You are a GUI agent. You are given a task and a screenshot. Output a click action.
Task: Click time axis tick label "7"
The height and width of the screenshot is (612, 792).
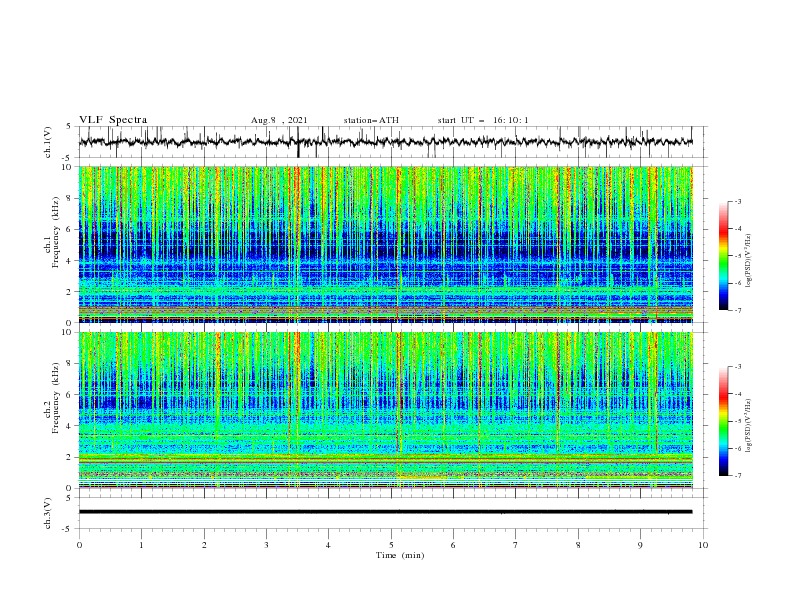516,545
